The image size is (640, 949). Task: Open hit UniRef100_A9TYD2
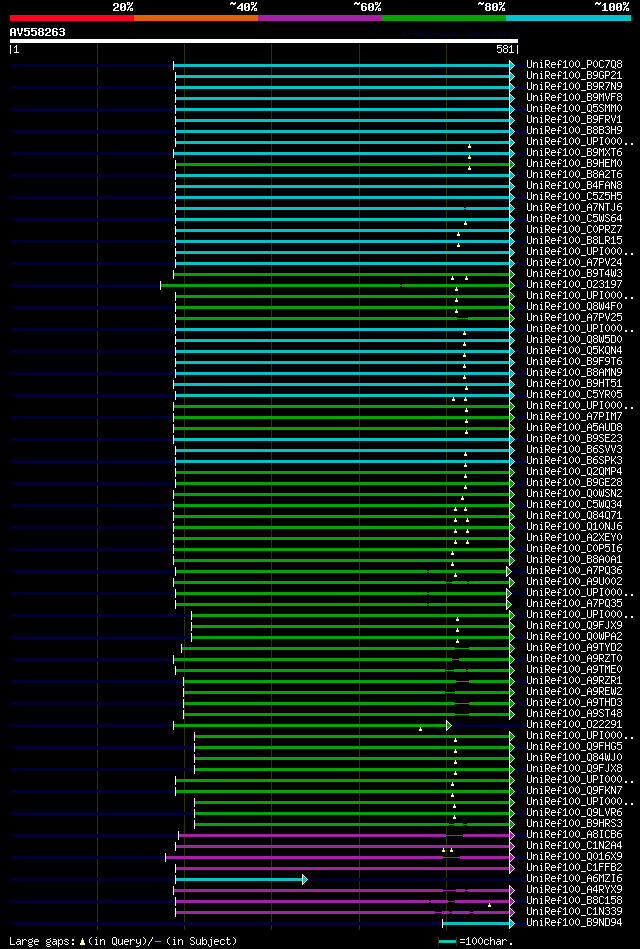point(574,648)
